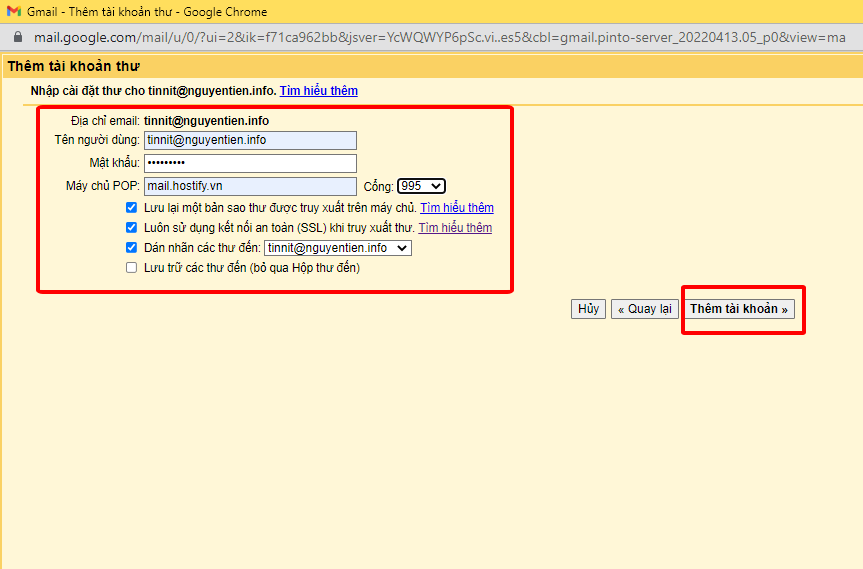Toggle 'Lưu lại một bản sao thư' checkbox
Viewport: 863px width, 569px height.
(131, 207)
